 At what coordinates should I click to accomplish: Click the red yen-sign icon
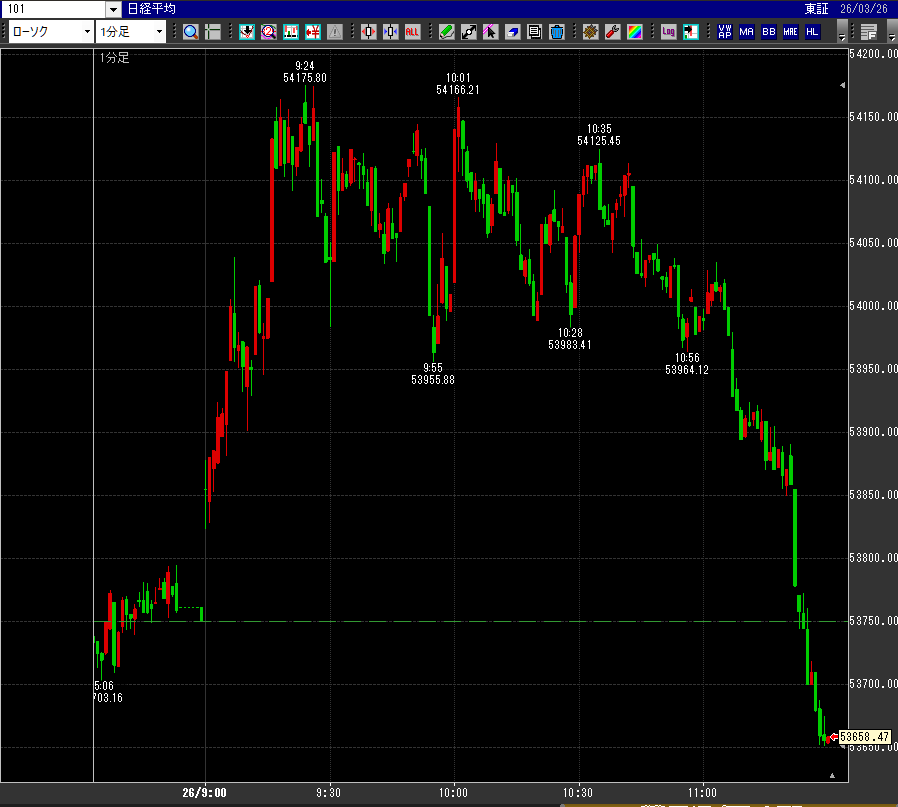[313, 32]
